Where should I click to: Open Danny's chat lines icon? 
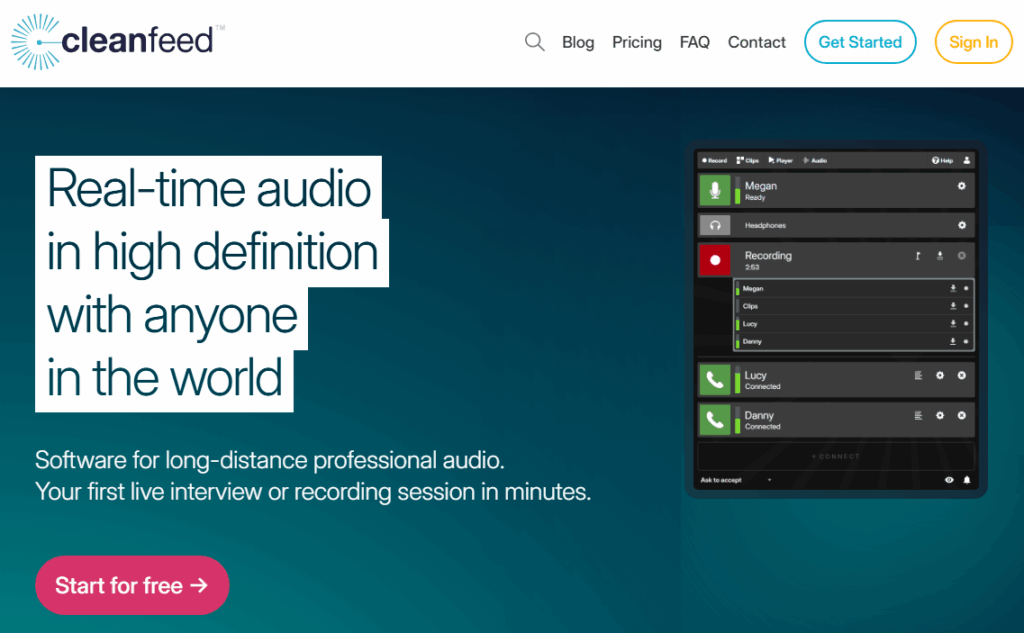pyautogui.click(x=918, y=415)
